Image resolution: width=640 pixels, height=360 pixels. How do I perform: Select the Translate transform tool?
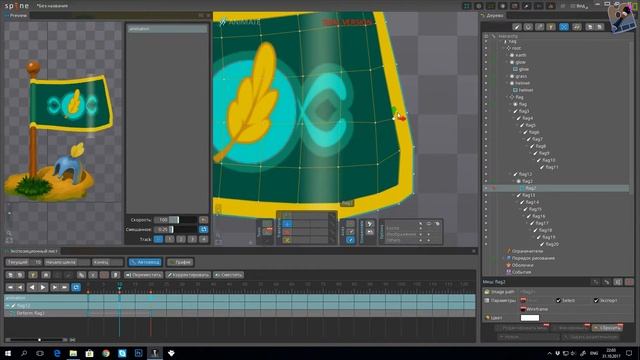(287, 224)
